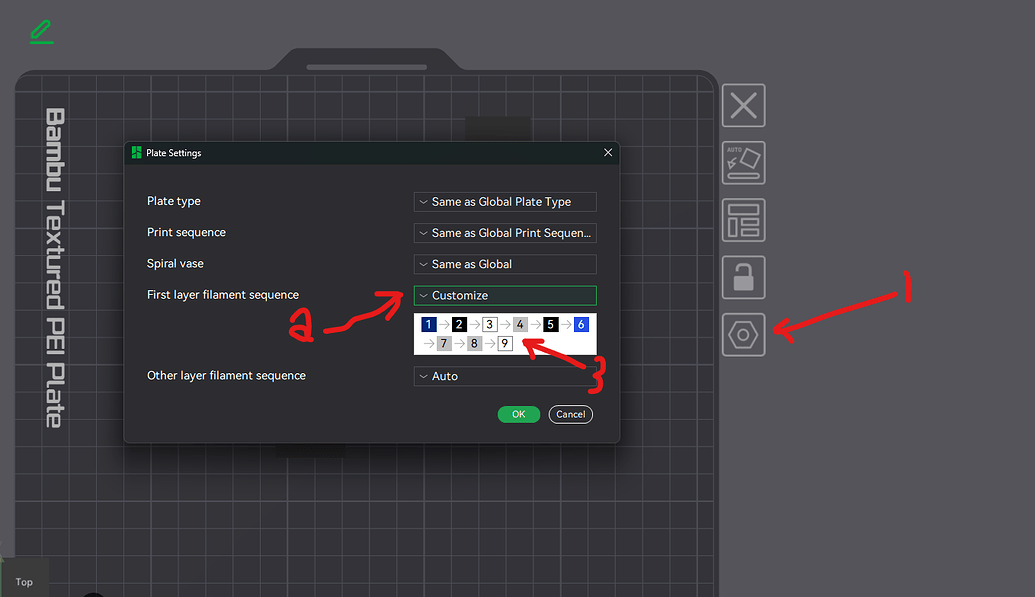Click the Top view label
Image resolution: width=1035 pixels, height=597 pixels.
pos(24,582)
